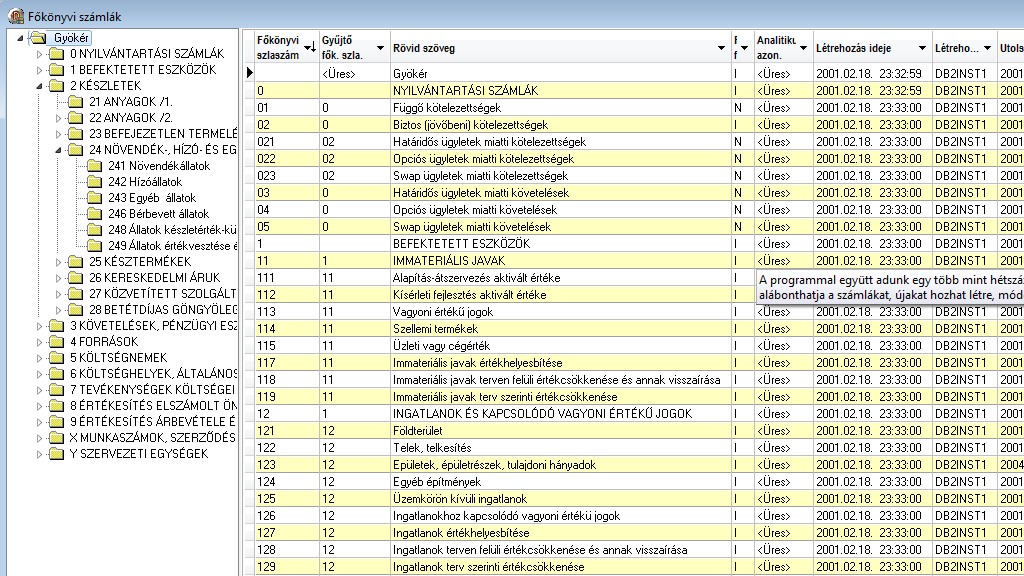Collapse the 2 KÉSZLETEK node
Image resolution: width=1024 pixels, height=576 pixels.
39,86
